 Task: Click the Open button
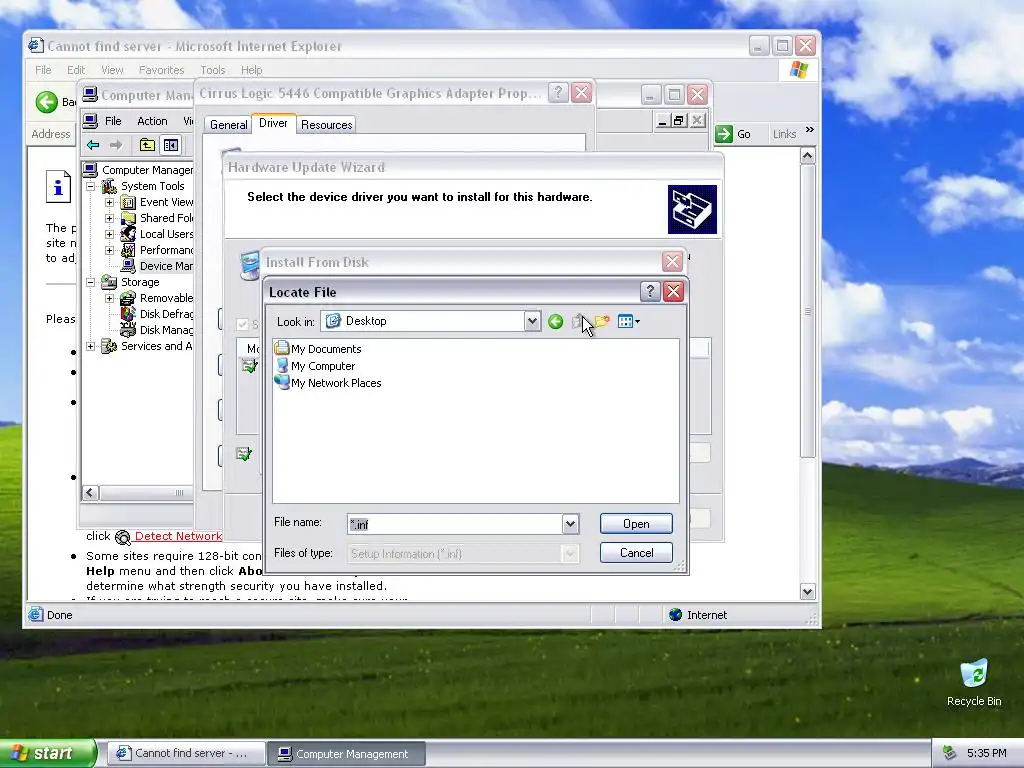click(x=636, y=524)
